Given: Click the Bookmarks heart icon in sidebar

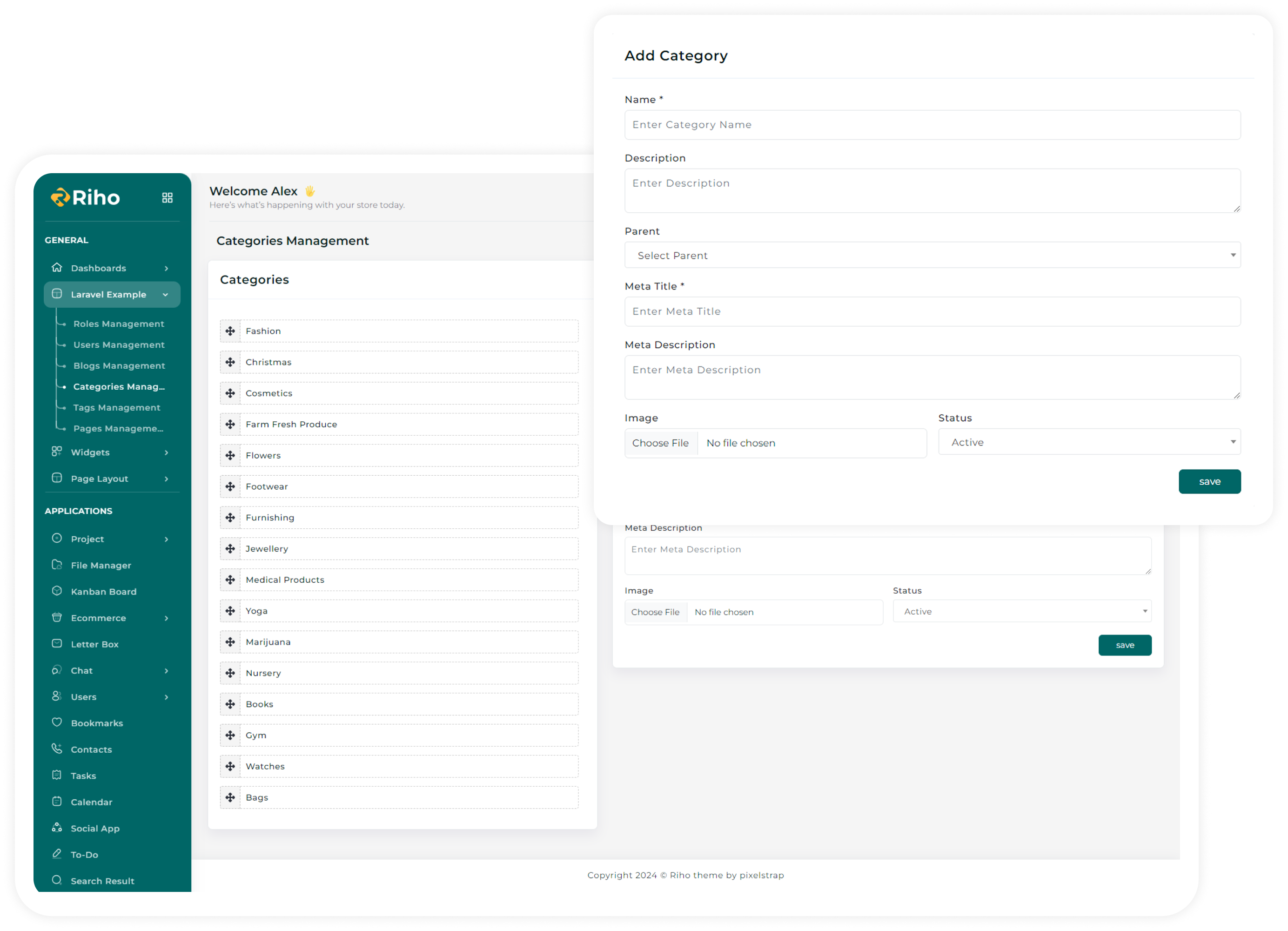Looking at the screenshot, I should 57,722.
